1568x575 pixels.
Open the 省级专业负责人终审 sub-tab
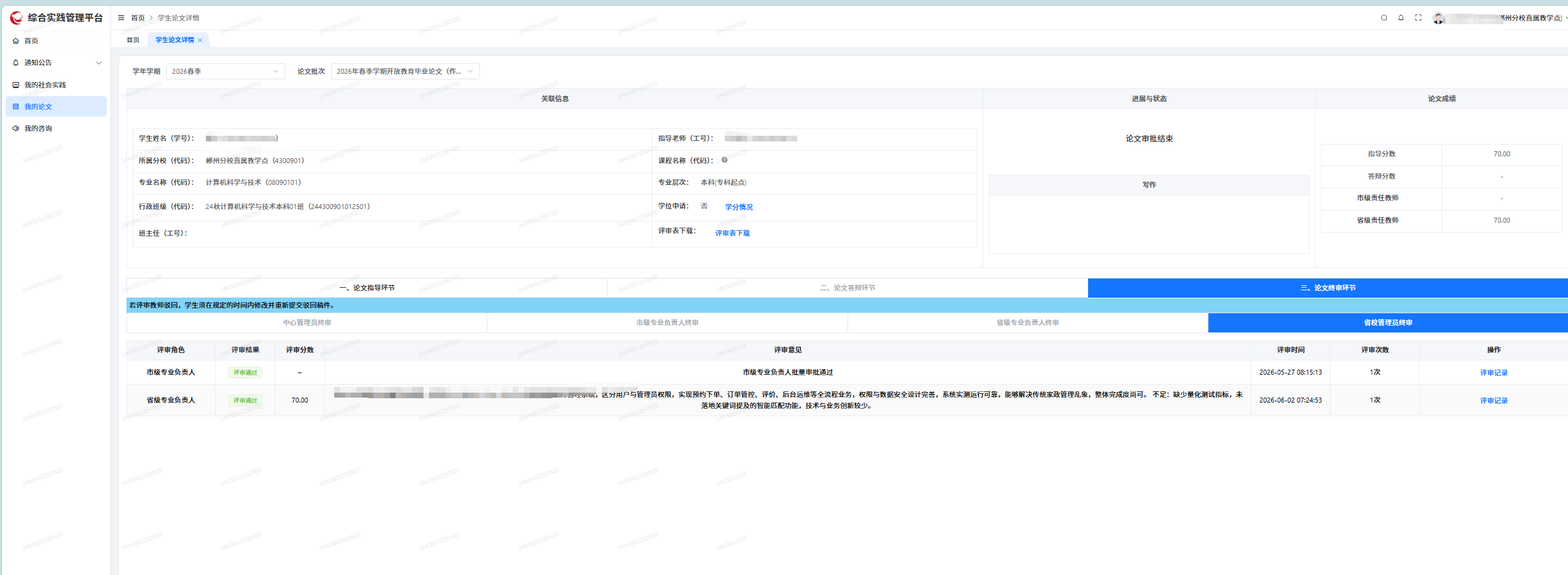(1027, 323)
